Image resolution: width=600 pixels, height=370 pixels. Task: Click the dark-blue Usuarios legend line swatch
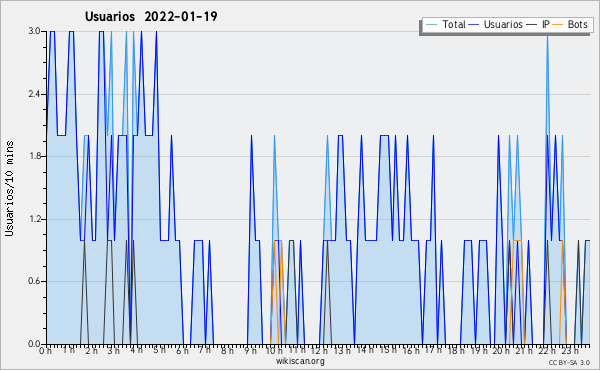coord(474,25)
